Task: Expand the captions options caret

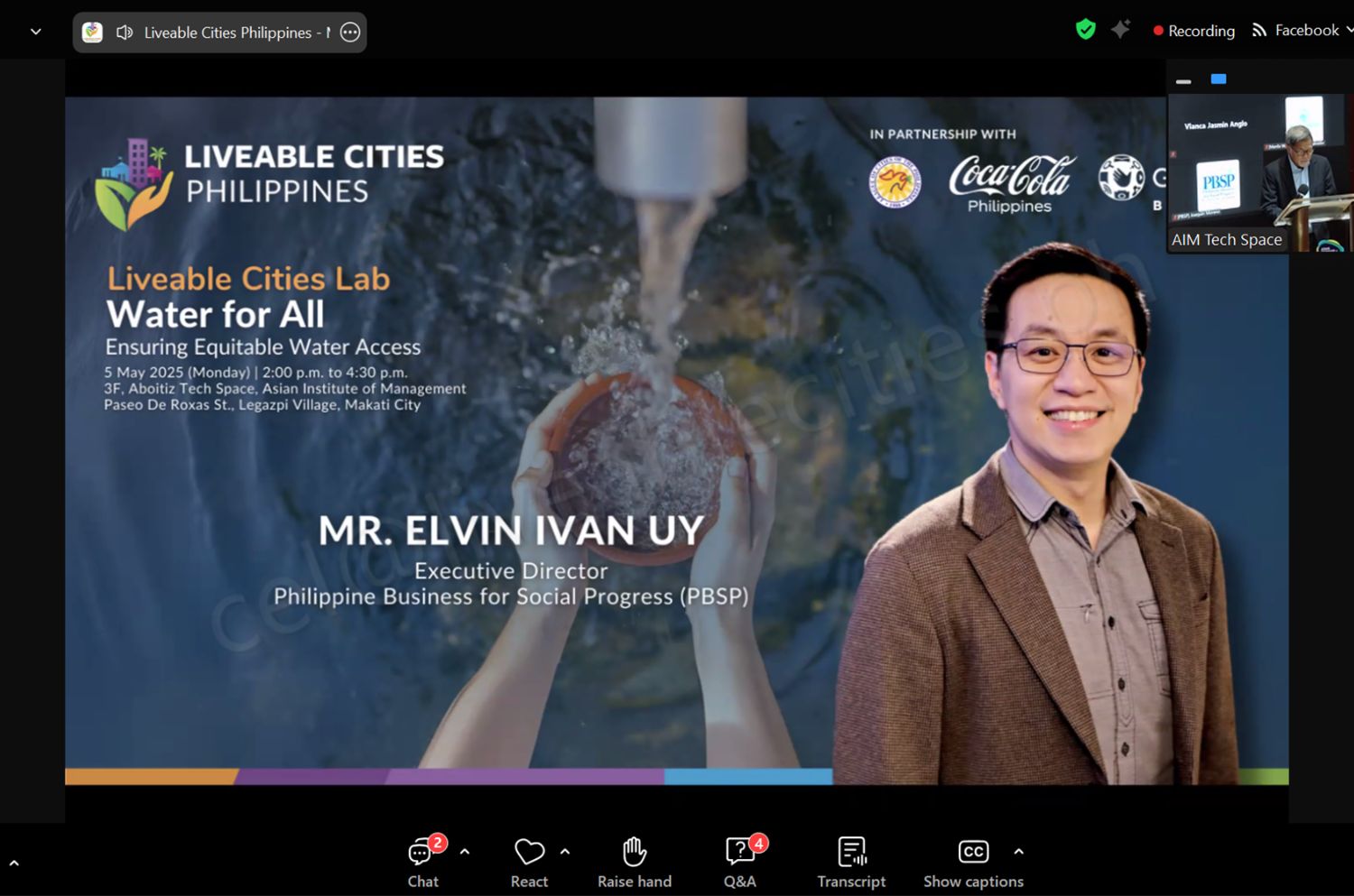Action: [x=1019, y=851]
